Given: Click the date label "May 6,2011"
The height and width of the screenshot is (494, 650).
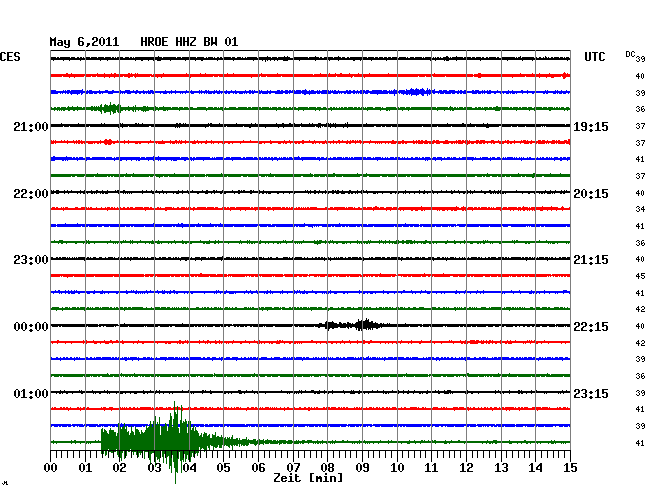Looking at the screenshot, I should coord(84,42).
